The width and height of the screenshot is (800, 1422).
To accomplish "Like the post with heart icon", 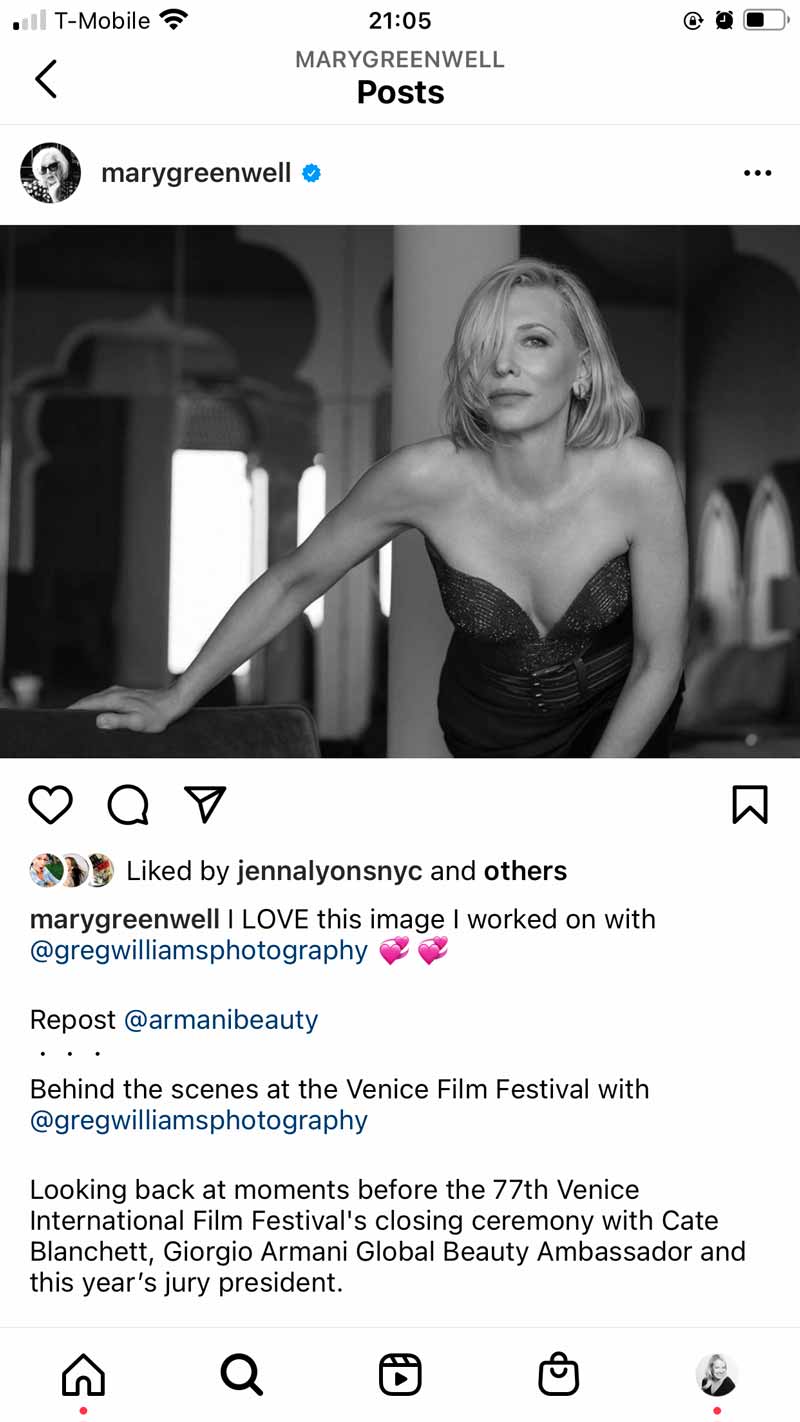I will (50, 804).
